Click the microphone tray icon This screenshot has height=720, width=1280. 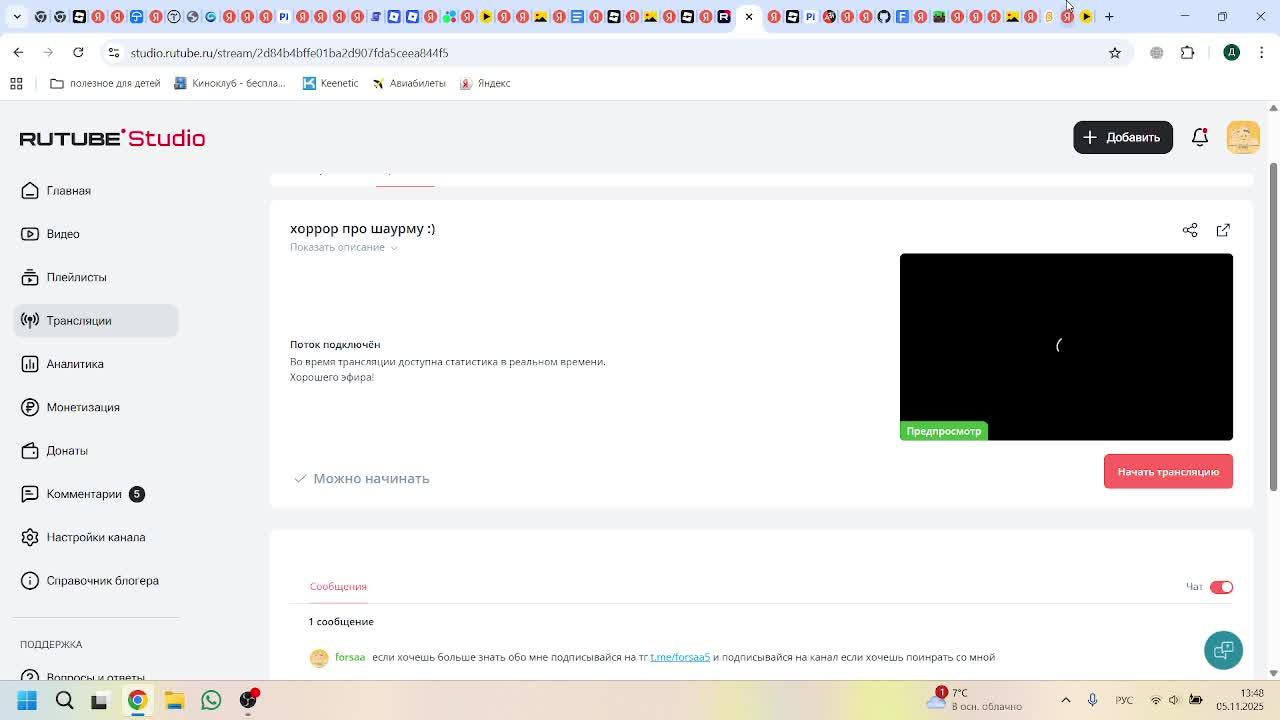pyautogui.click(x=1092, y=700)
